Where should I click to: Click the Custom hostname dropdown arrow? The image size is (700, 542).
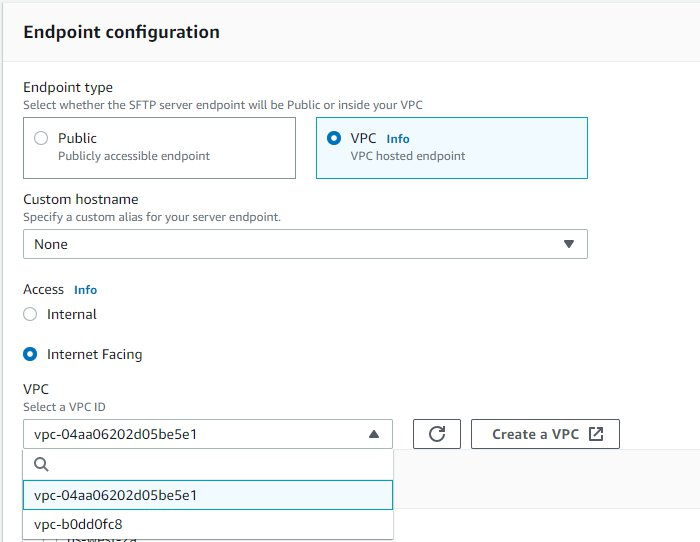pos(568,244)
